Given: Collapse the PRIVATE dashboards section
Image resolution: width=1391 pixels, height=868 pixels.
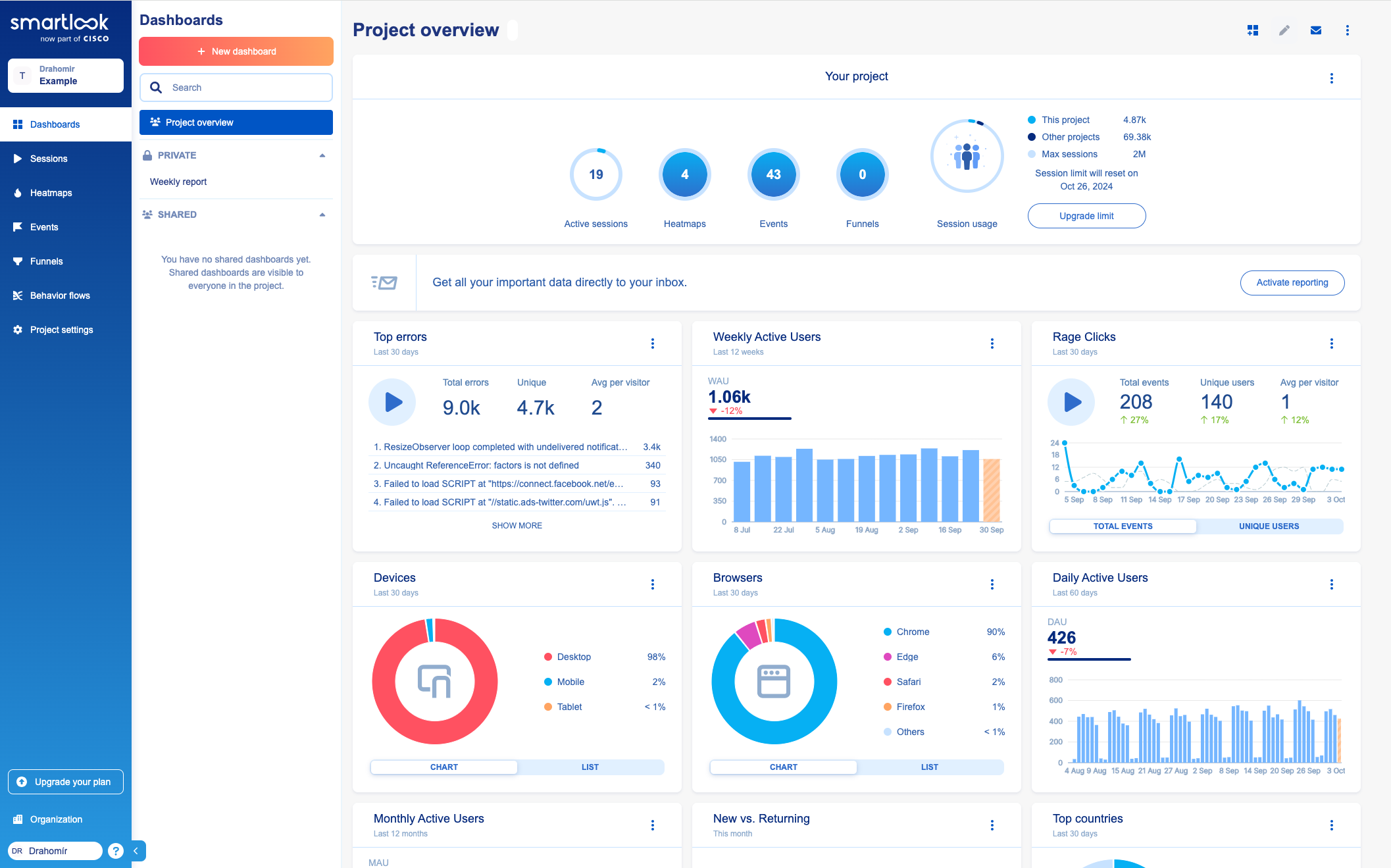Looking at the screenshot, I should click(322, 155).
